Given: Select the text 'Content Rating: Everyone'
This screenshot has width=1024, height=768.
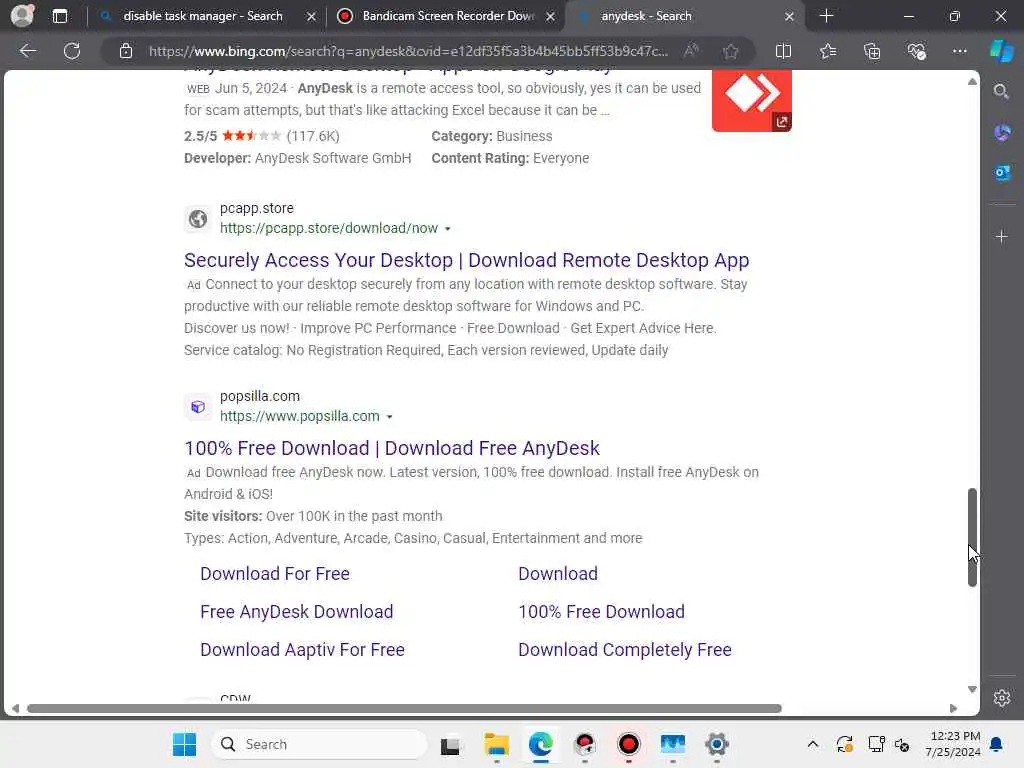Looking at the screenshot, I should [x=510, y=158].
